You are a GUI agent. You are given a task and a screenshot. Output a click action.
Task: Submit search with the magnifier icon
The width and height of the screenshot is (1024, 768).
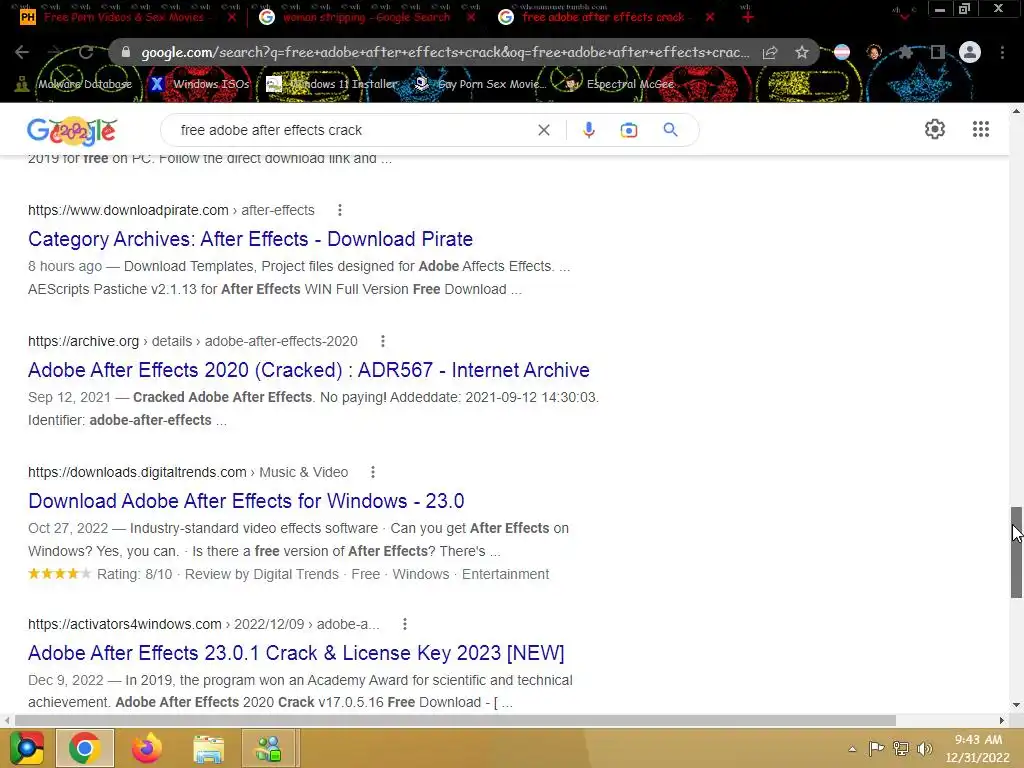click(670, 130)
